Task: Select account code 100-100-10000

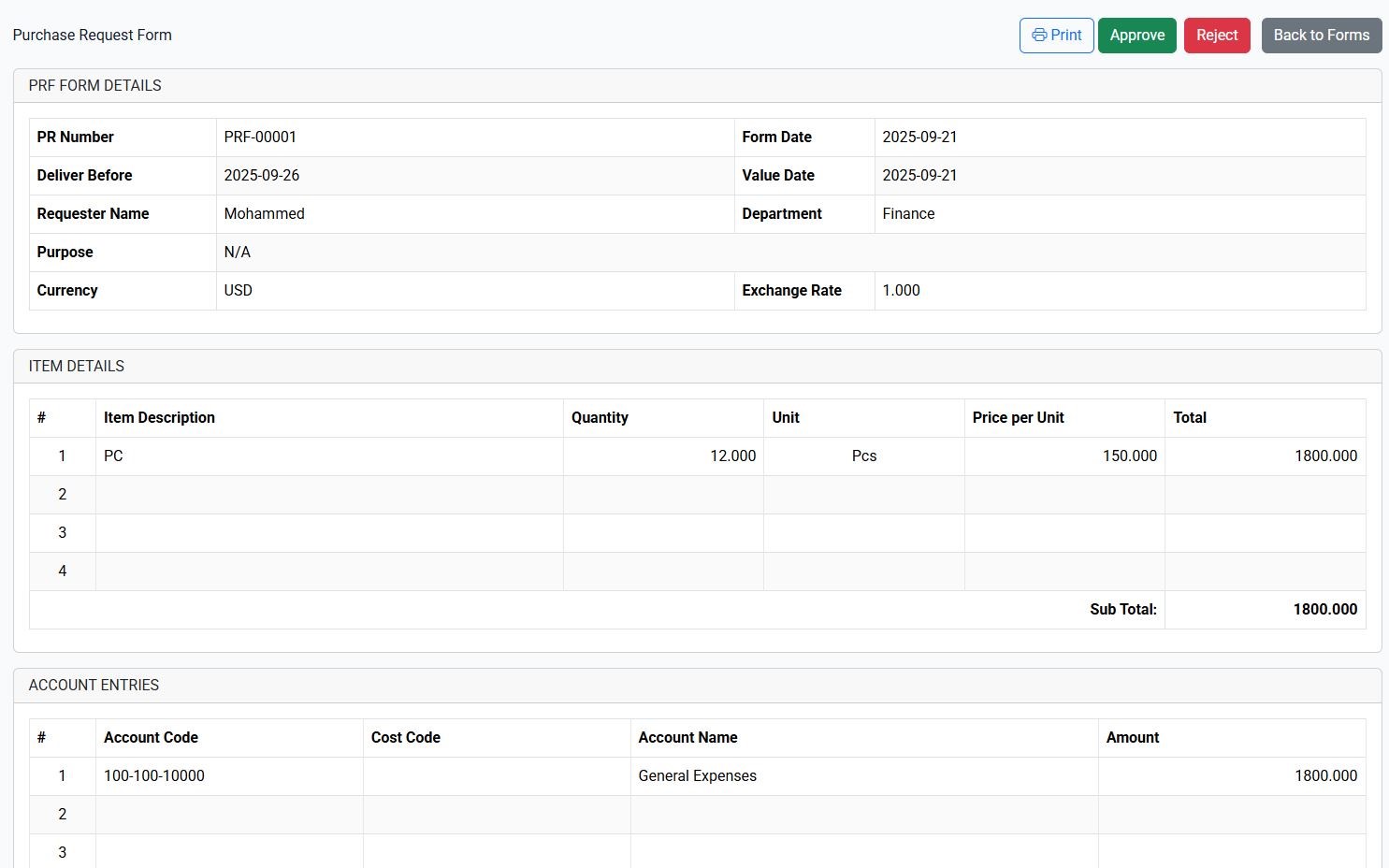Action: point(154,775)
